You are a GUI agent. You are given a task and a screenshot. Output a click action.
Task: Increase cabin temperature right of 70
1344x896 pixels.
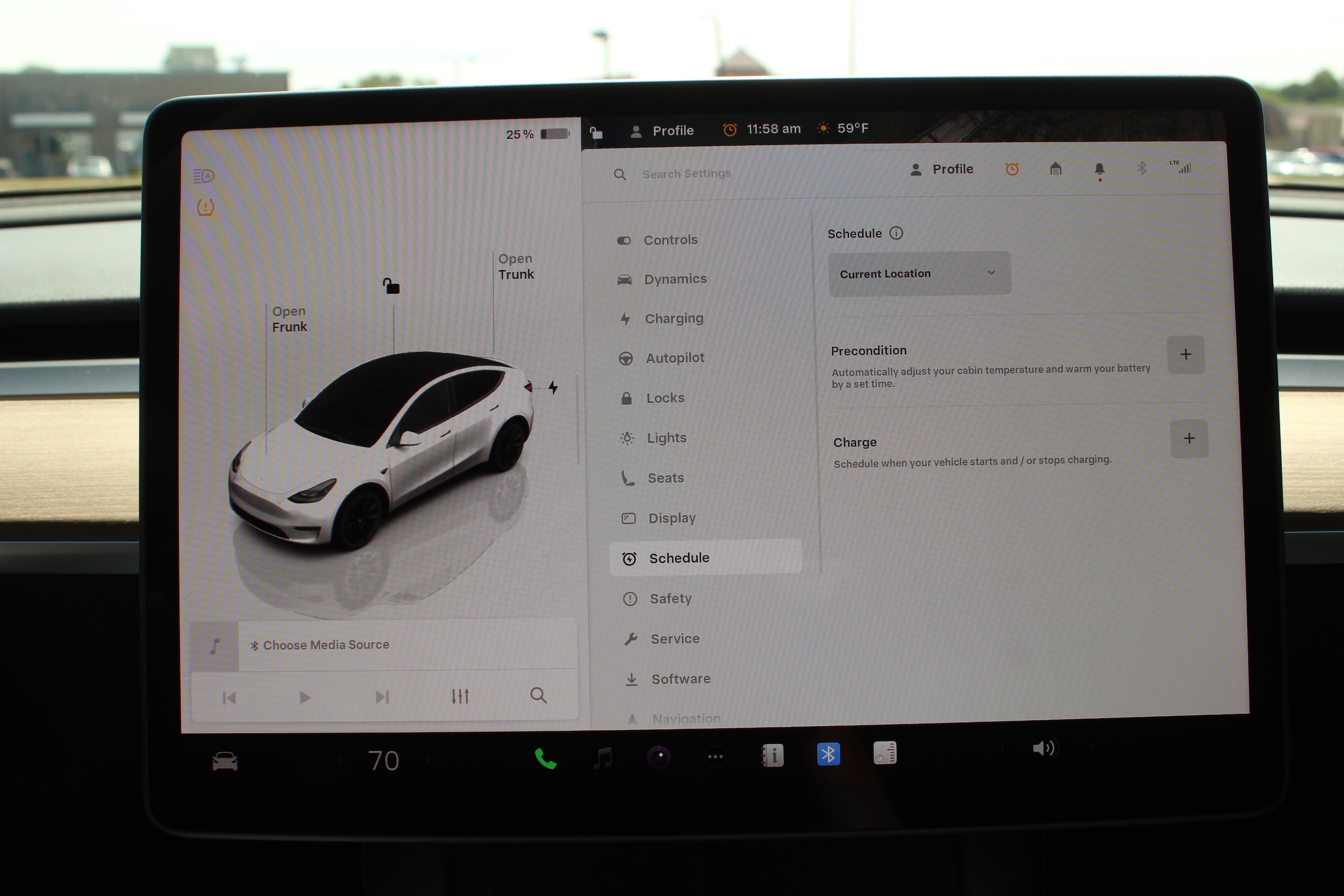tap(428, 760)
